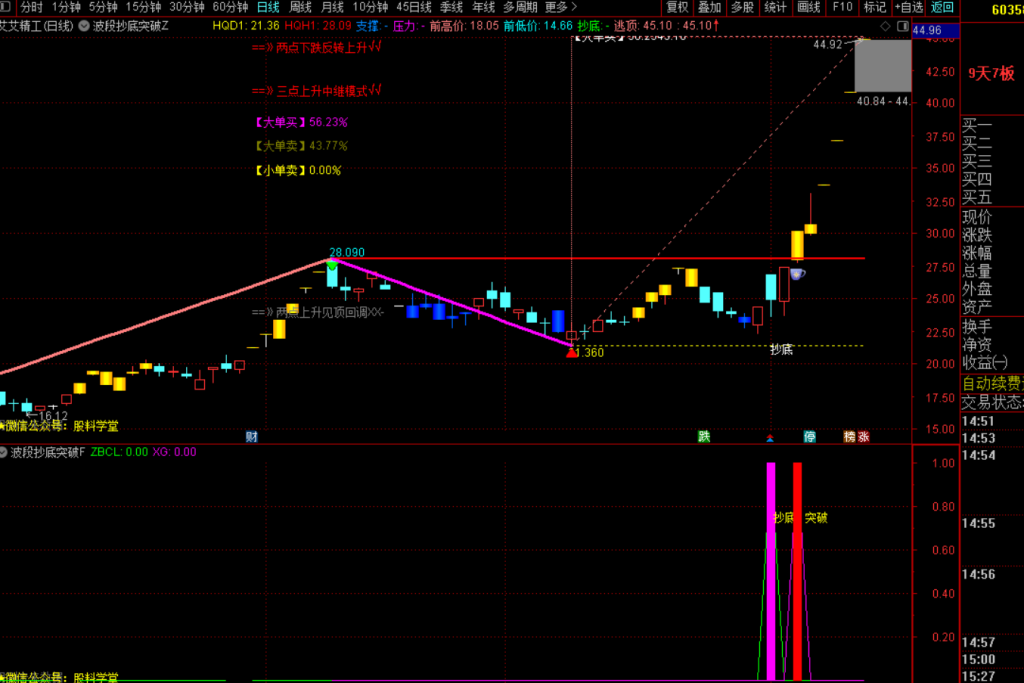The height and width of the screenshot is (683, 1024).
Task: Switch to the 周线 weekly tab
Action: pyautogui.click(x=300, y=7)
